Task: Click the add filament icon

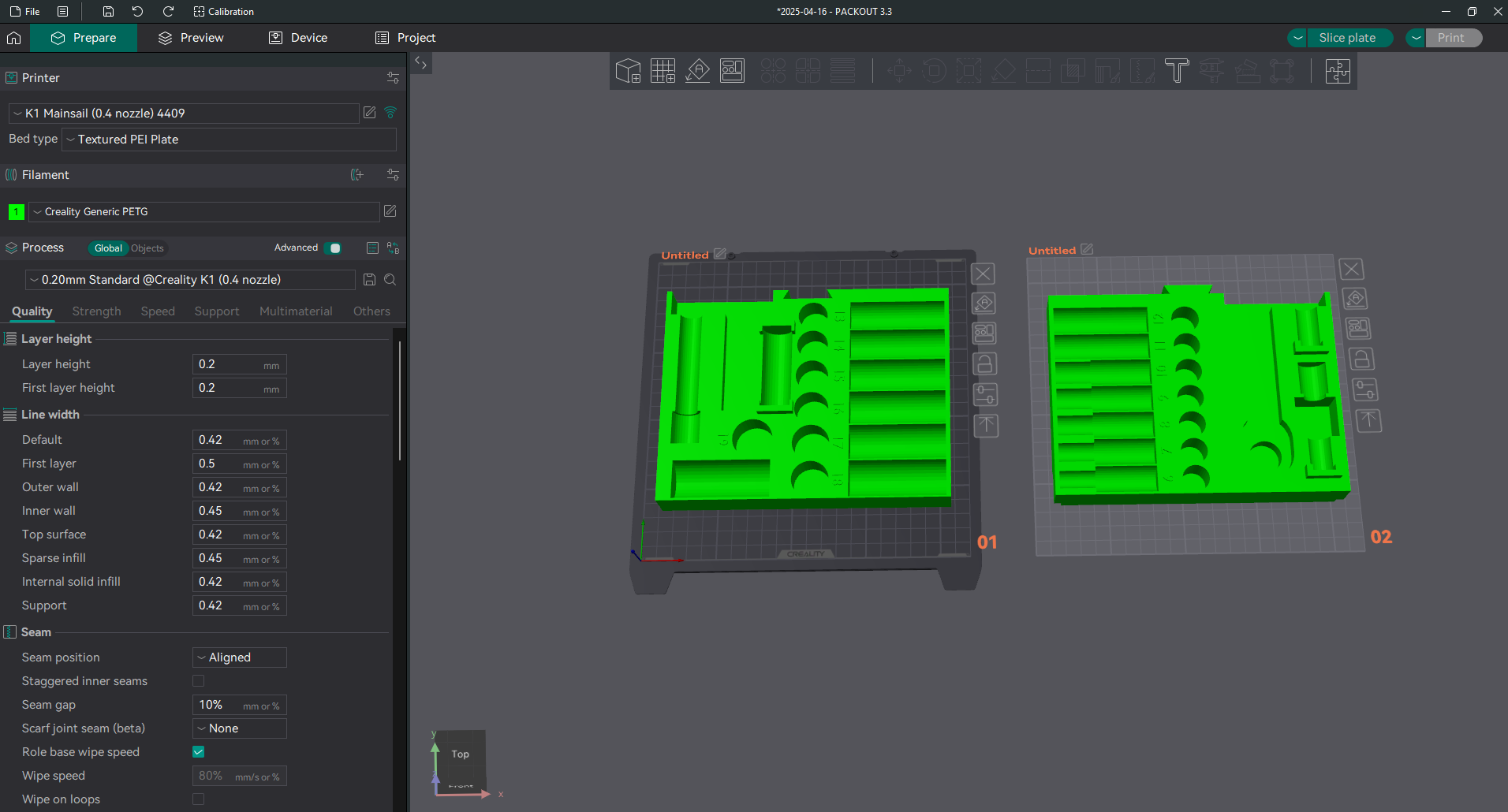Action: tap(357, 175)
